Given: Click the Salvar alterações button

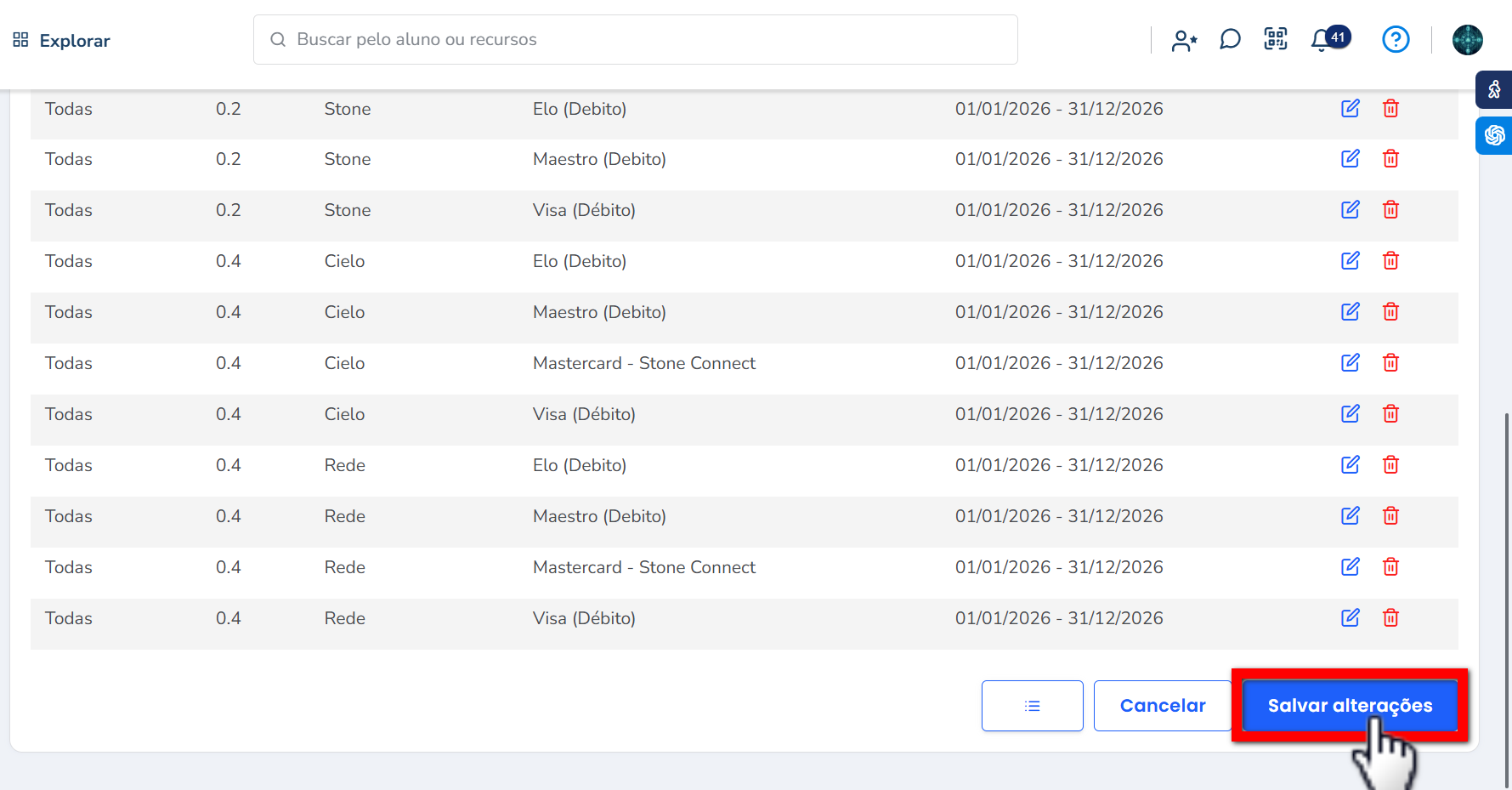Looking at the screenshot, I should pyautogui.click(x=1350, y=706).
